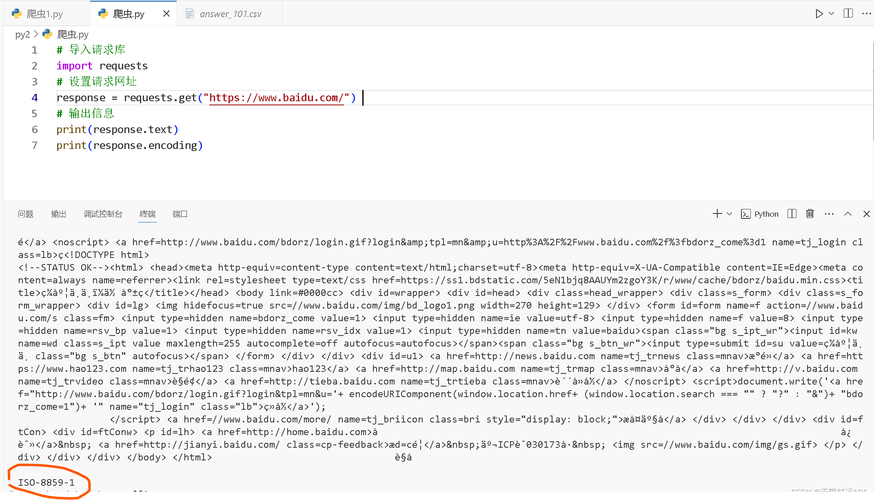Close the 爬虫.py editor tab
Image resolution: width=874 pixels, height=500 pixels.
point(166,14)
